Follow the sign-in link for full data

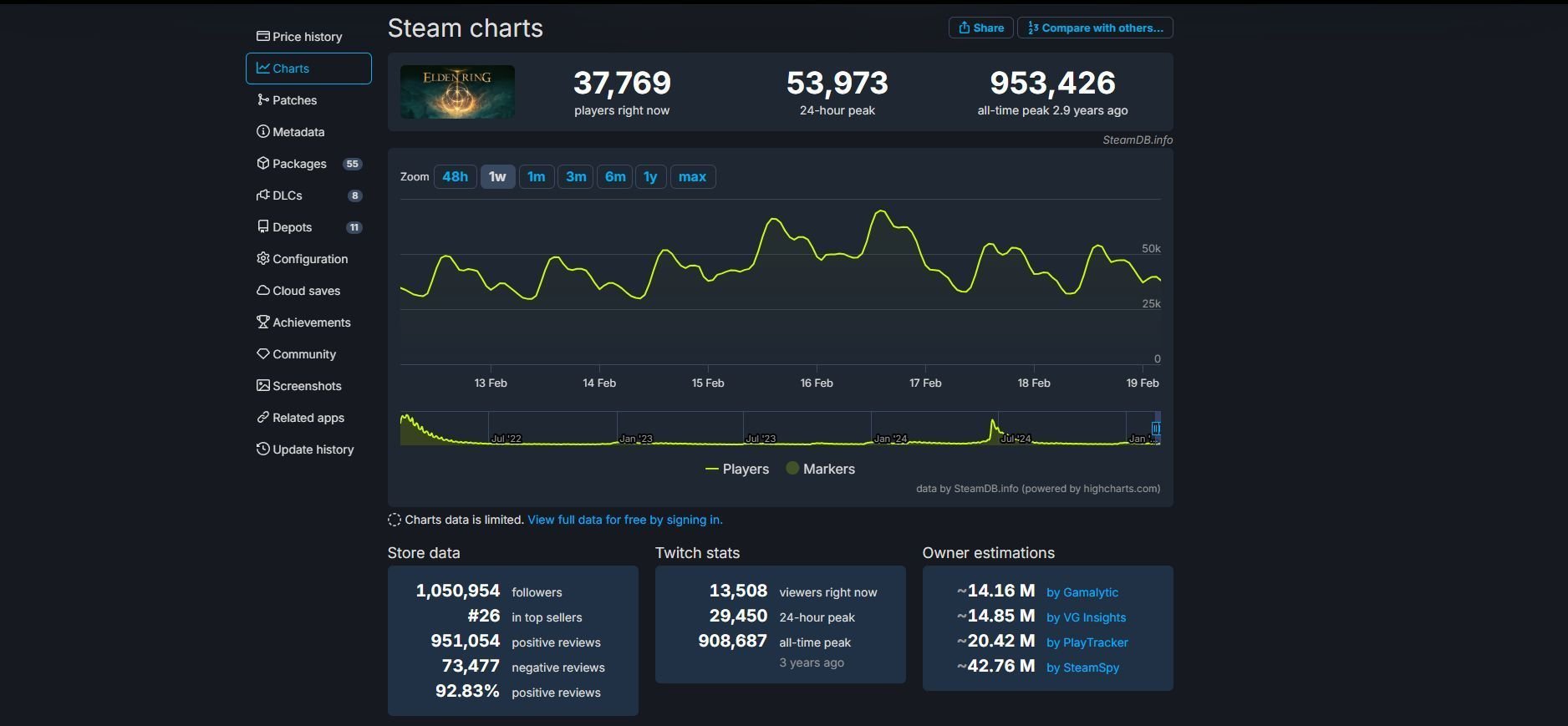pyautogui.click(x=624, y=520)
